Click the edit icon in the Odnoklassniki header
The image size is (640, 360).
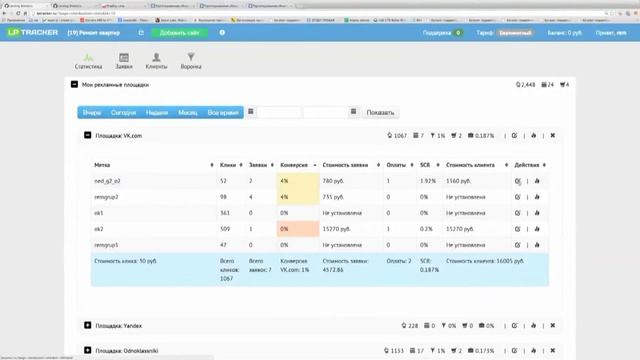[x=514, y=351]
